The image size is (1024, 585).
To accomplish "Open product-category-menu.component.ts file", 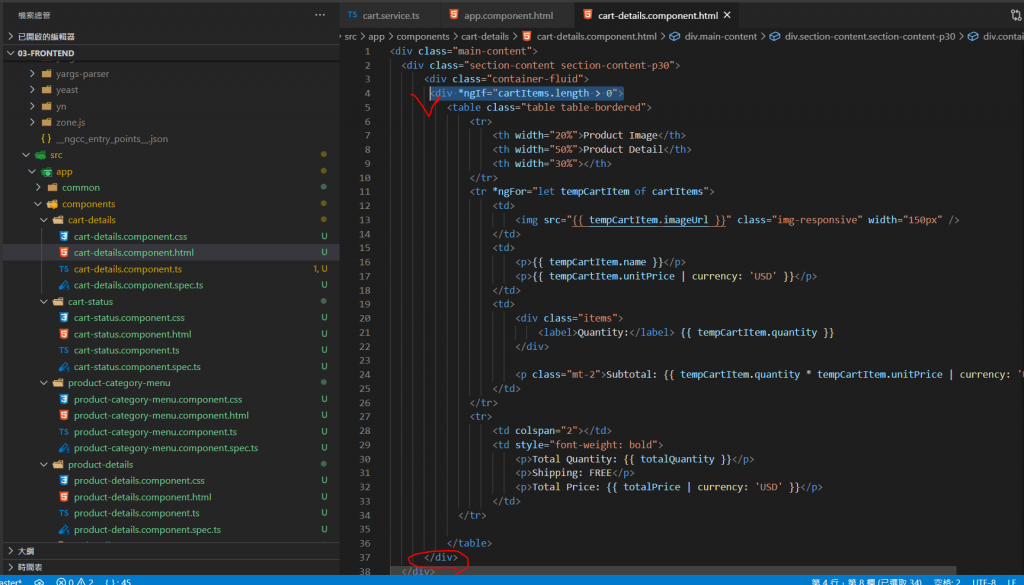I will tap(155, 432).
